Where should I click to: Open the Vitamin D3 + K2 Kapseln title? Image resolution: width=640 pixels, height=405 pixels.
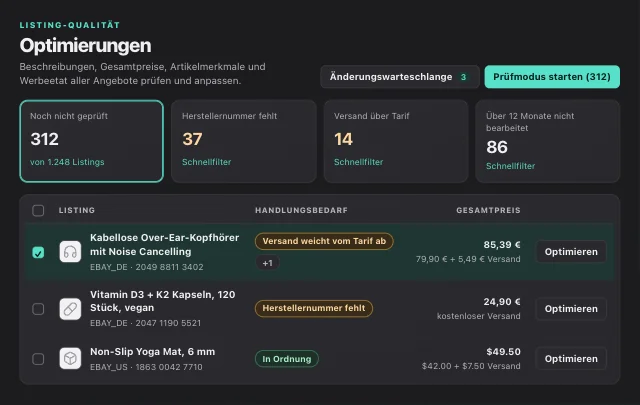pyautogui.click(x=162, y=301)
